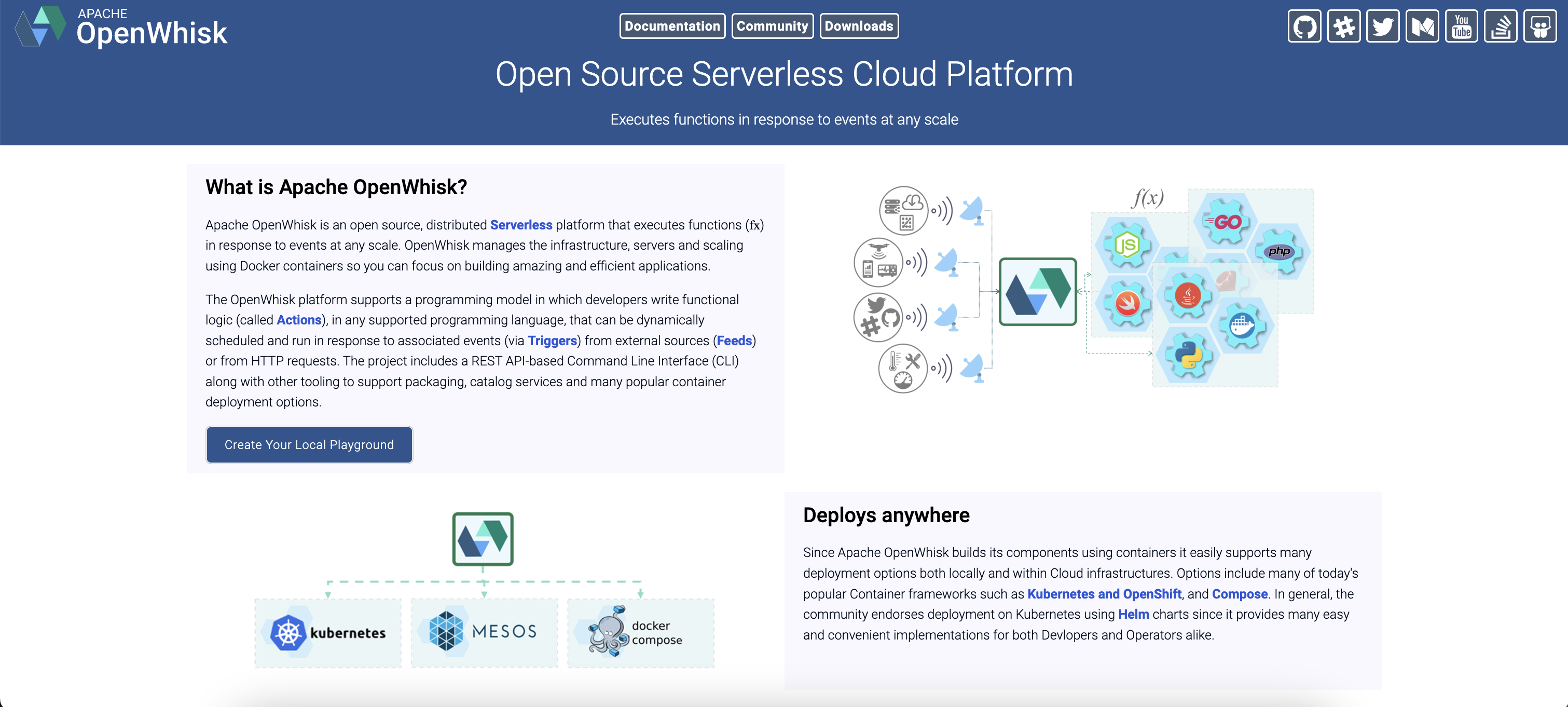1568x707 pixels.
Task: Click the Docker Compose logo tile
Action: (x=640, y=633)
